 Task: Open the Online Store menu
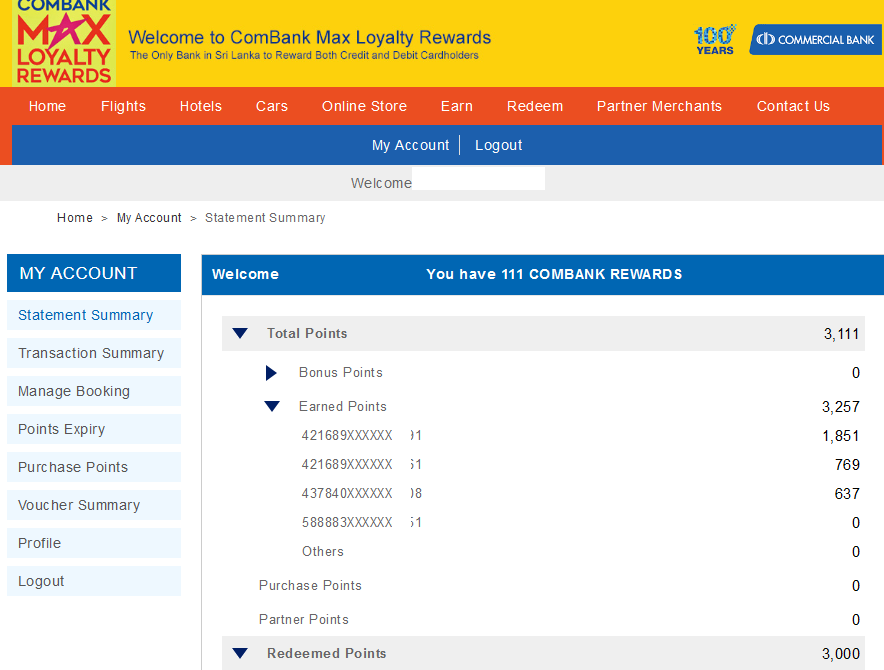coord(364,106)
